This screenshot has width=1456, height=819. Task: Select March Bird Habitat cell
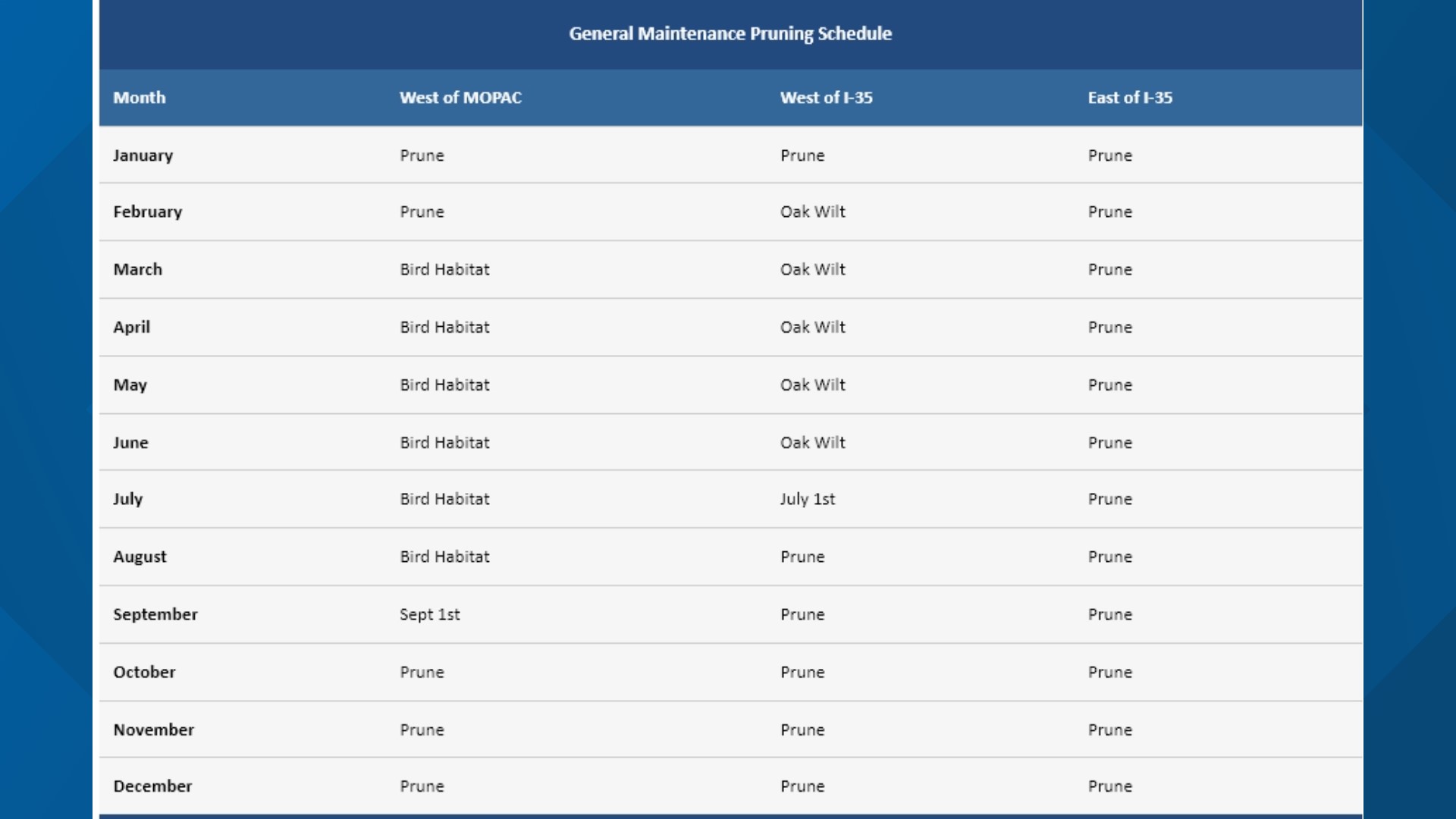444,269
